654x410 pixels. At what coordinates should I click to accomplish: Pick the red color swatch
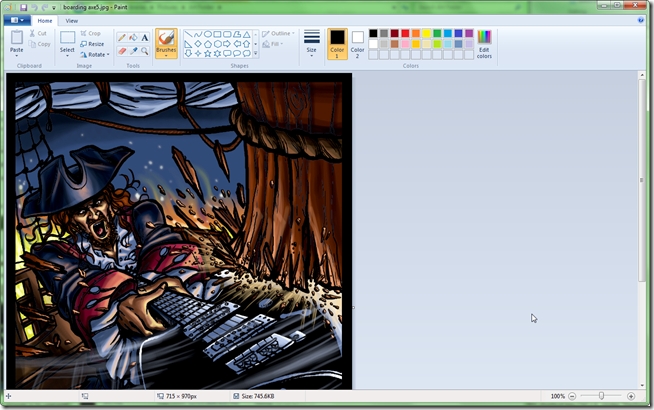pyautogui.click(x=405, y=33)
